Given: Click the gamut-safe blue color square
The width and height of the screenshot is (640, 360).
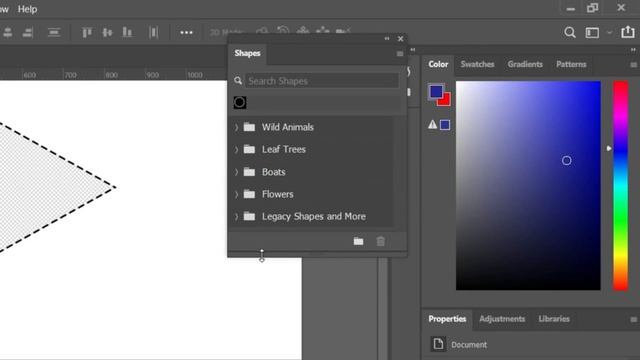Looking at the screenshot, I should 445,125.
